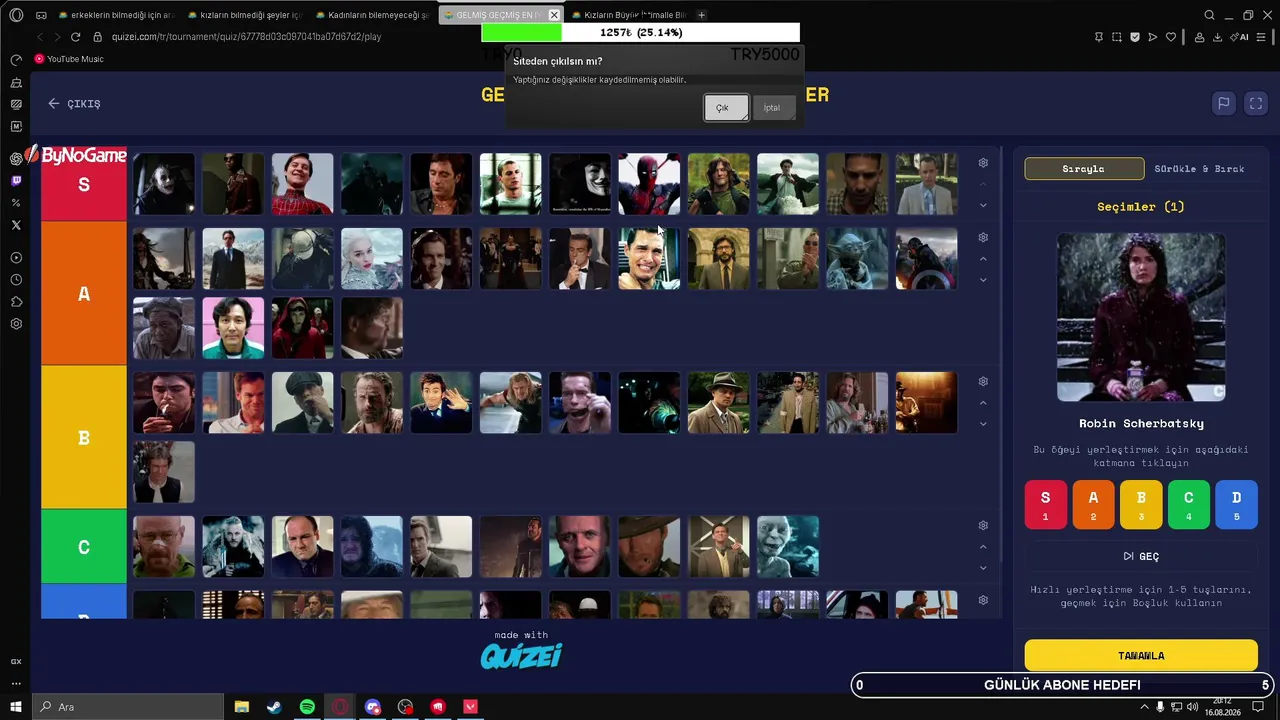Open the ad blocker shield icon
Screen dimensions: 1280x720
pyautogui.click(x=1135, y=37)
